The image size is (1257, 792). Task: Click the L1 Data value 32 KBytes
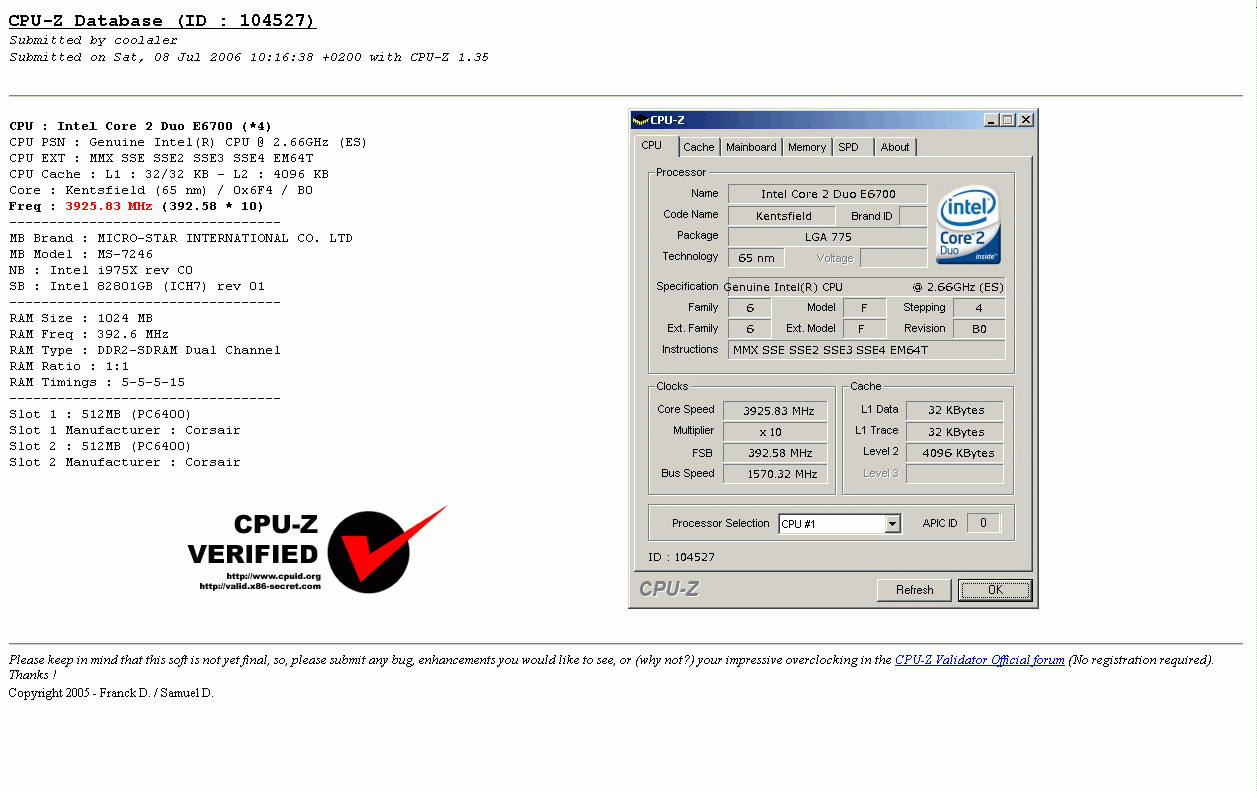click(x=955, y=411)
